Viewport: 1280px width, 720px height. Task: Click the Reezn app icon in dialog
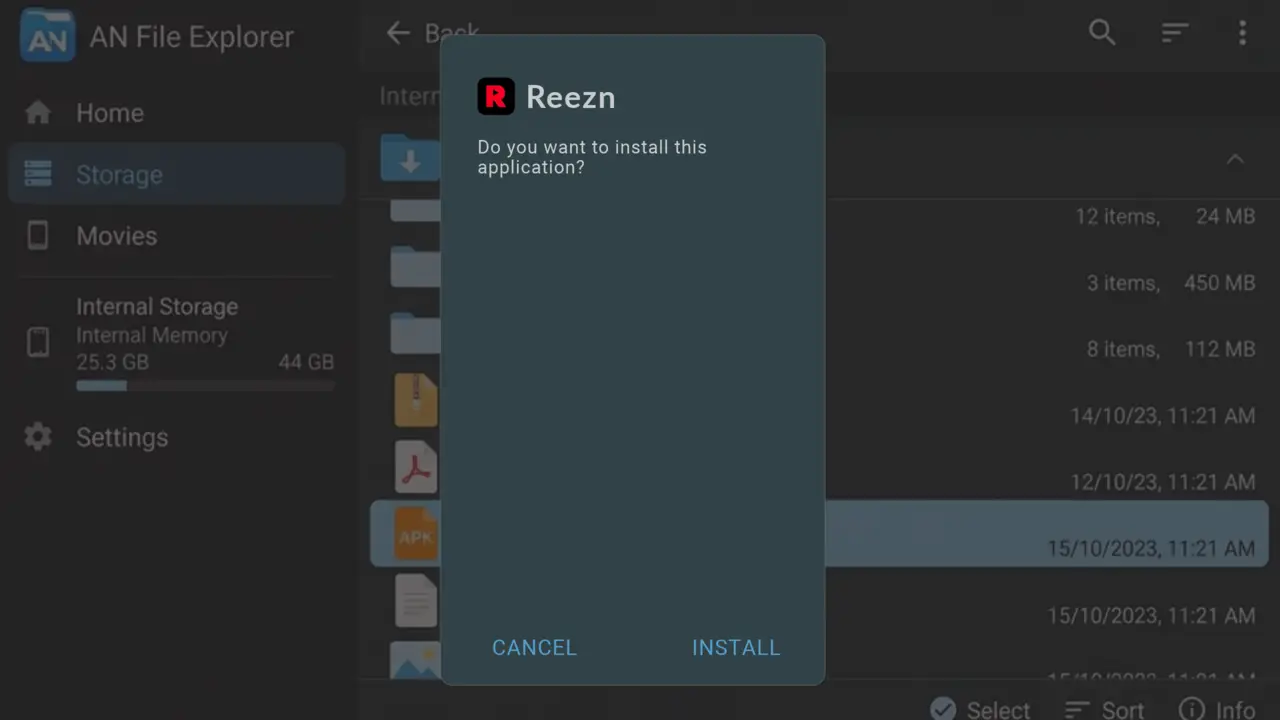pos(496,96)
